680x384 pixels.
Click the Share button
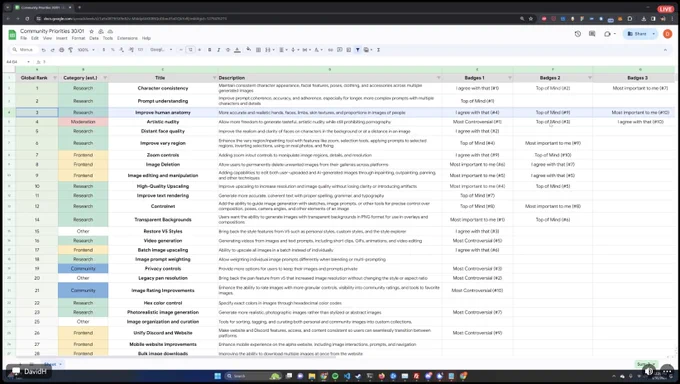click(637, 34)
